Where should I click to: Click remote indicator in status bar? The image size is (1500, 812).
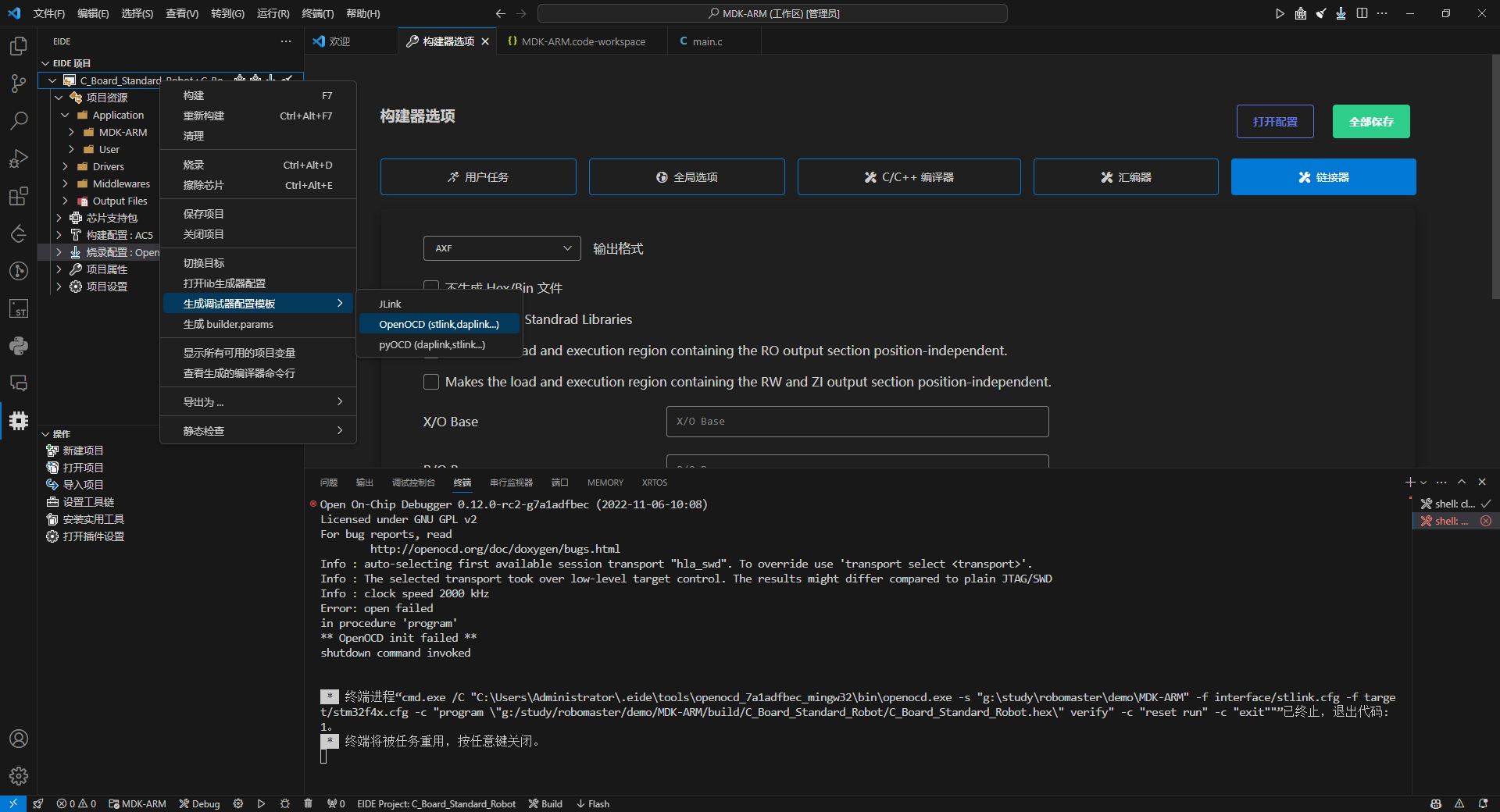click(13, 803)
